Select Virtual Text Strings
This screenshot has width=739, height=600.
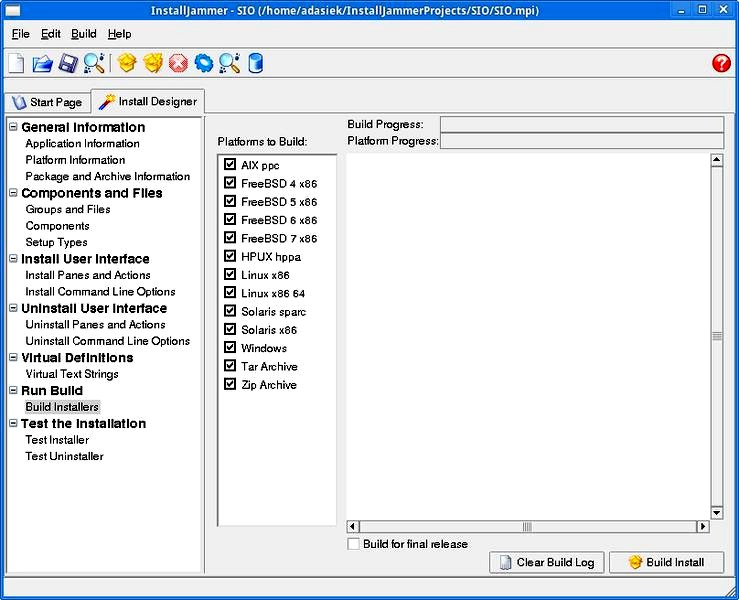(72, 374)
